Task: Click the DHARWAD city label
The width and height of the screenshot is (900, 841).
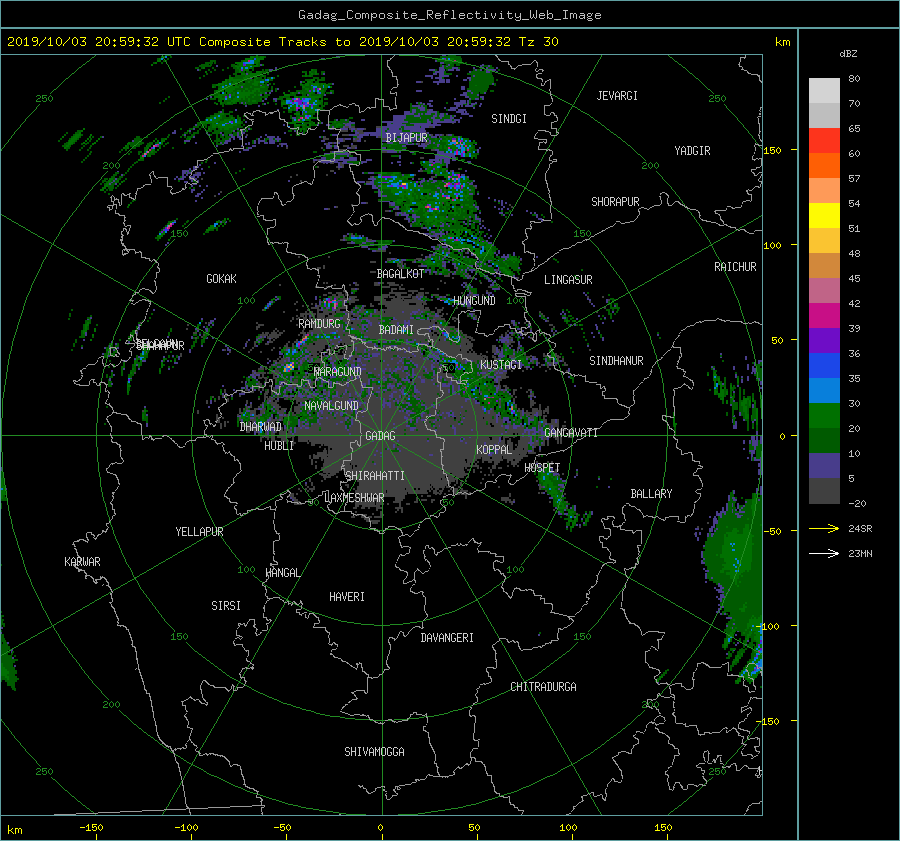Action: (261, 427)
